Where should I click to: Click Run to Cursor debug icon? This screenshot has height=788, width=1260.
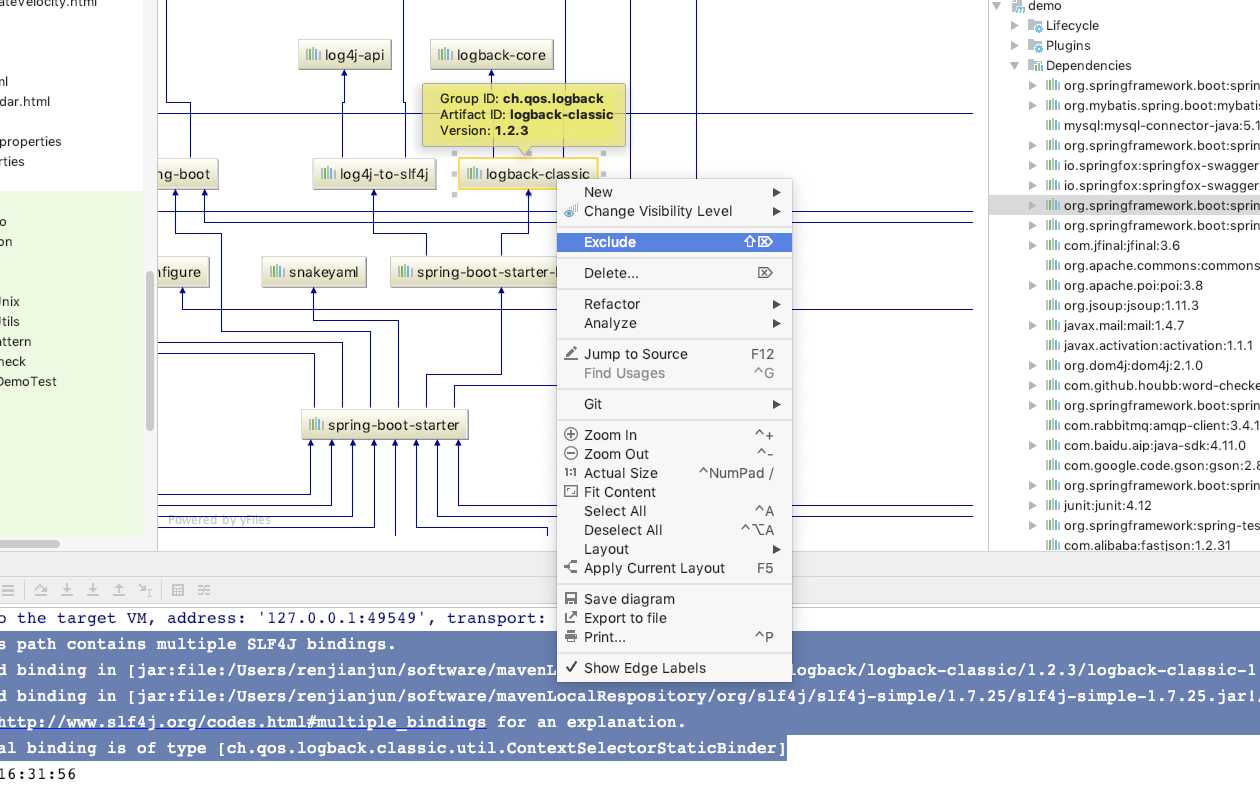click(x=145, y=590)
